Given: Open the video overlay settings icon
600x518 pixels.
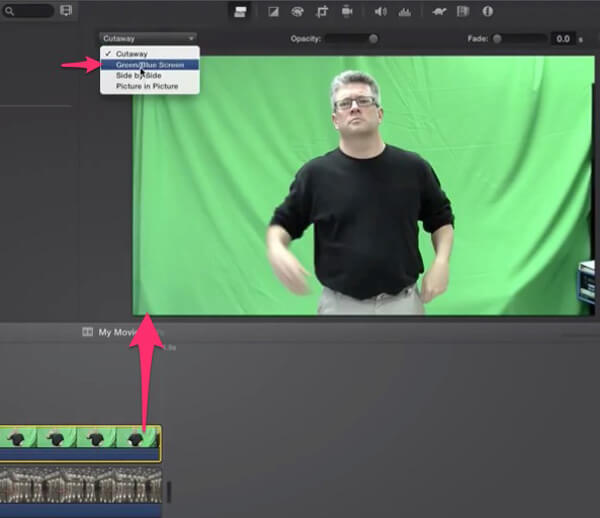Looking at the screenshot, I should 240,12.
